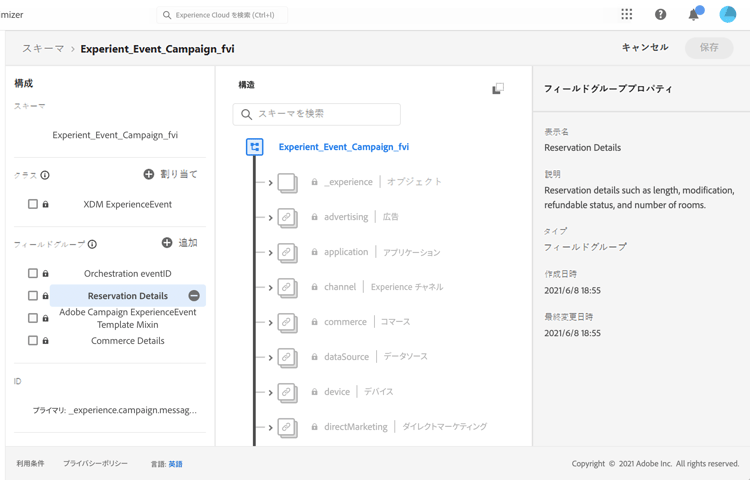750x480 pixels.
Task: Expand the commerce node chevron
Action: coord(270,323)
